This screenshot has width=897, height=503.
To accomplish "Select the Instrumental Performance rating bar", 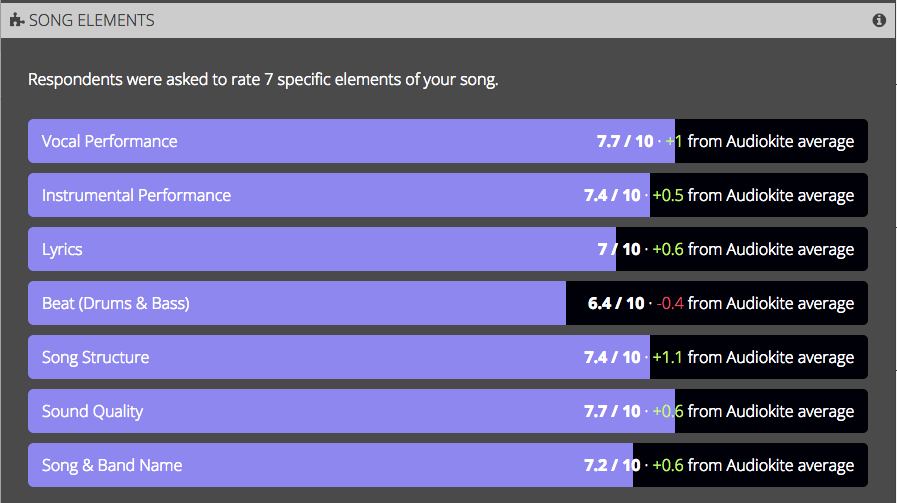I will click(x=448, y=195).
